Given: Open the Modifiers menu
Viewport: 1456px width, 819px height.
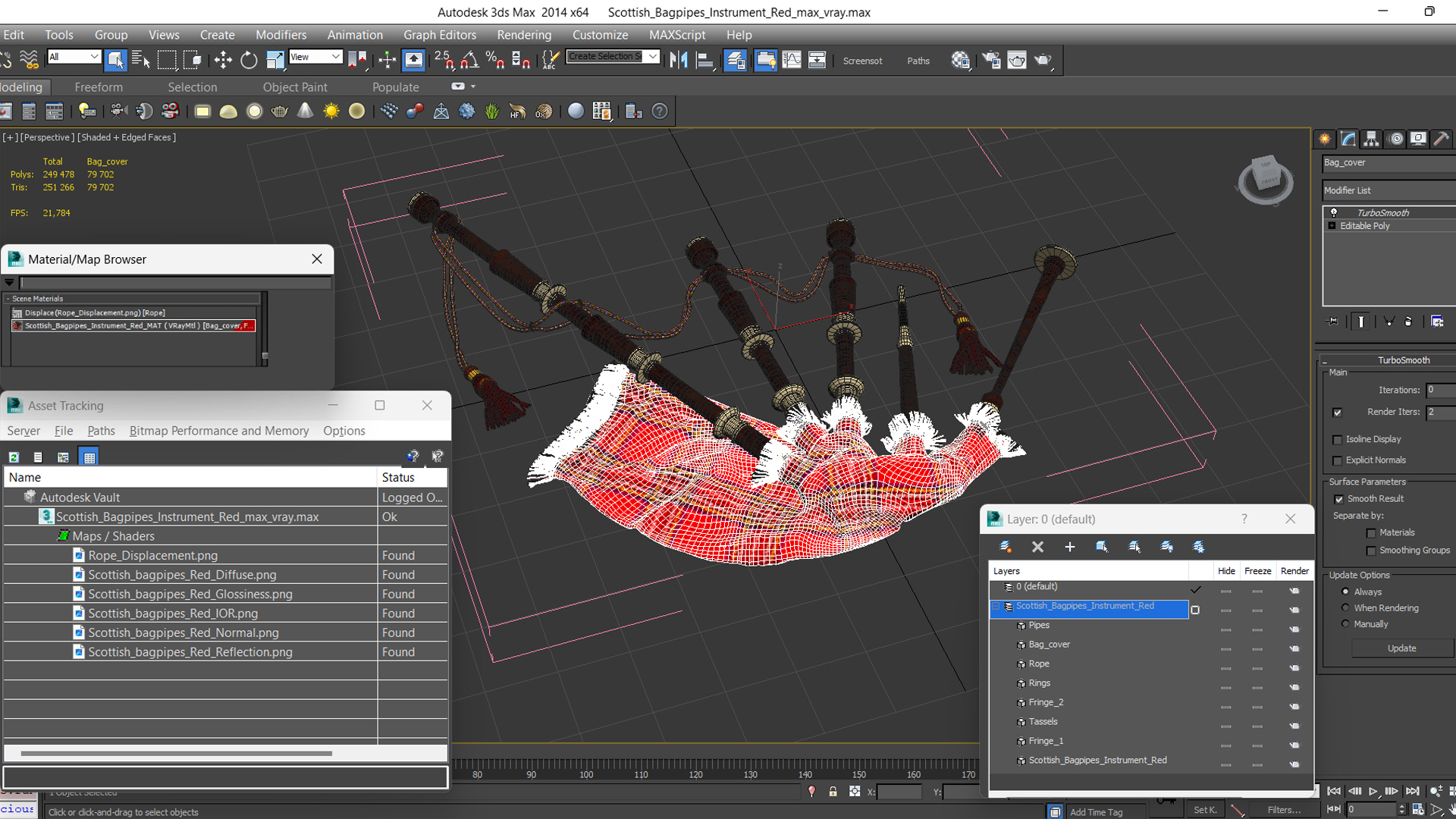Looking at the screenshot, I should click(x=281, y=35).
